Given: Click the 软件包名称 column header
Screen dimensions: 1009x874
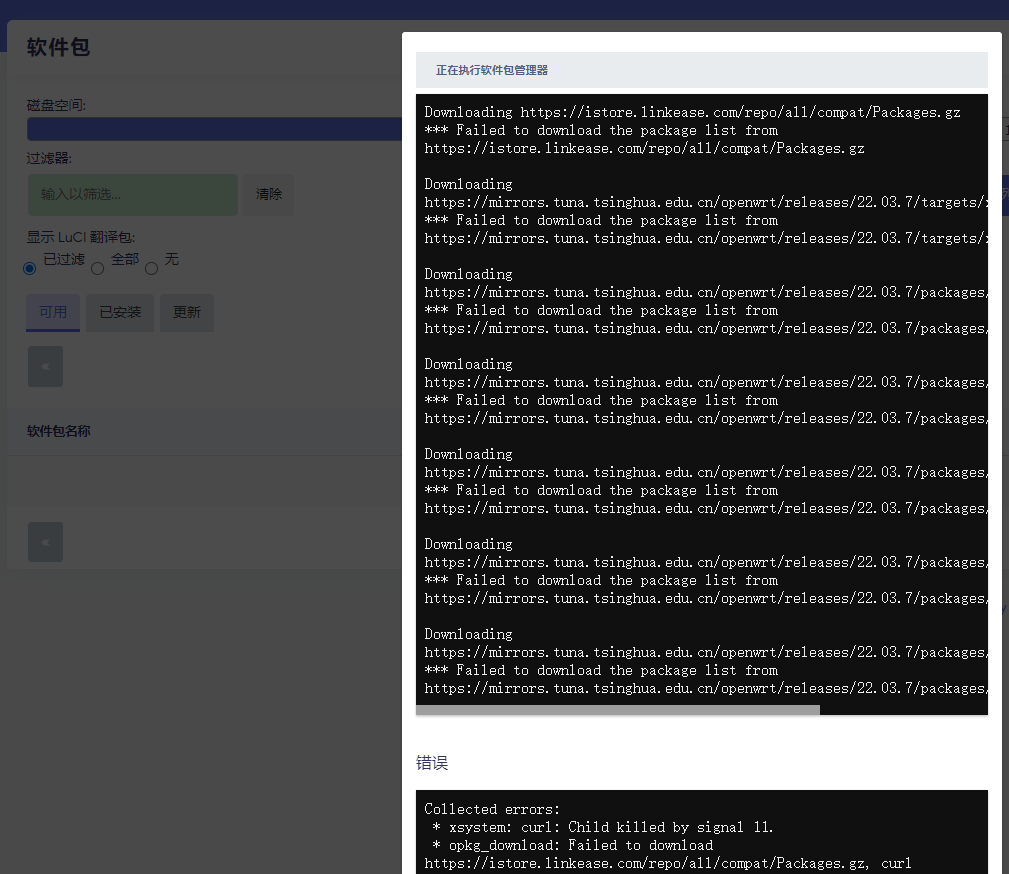Looking at the screenshot, I should click(59, 431).
